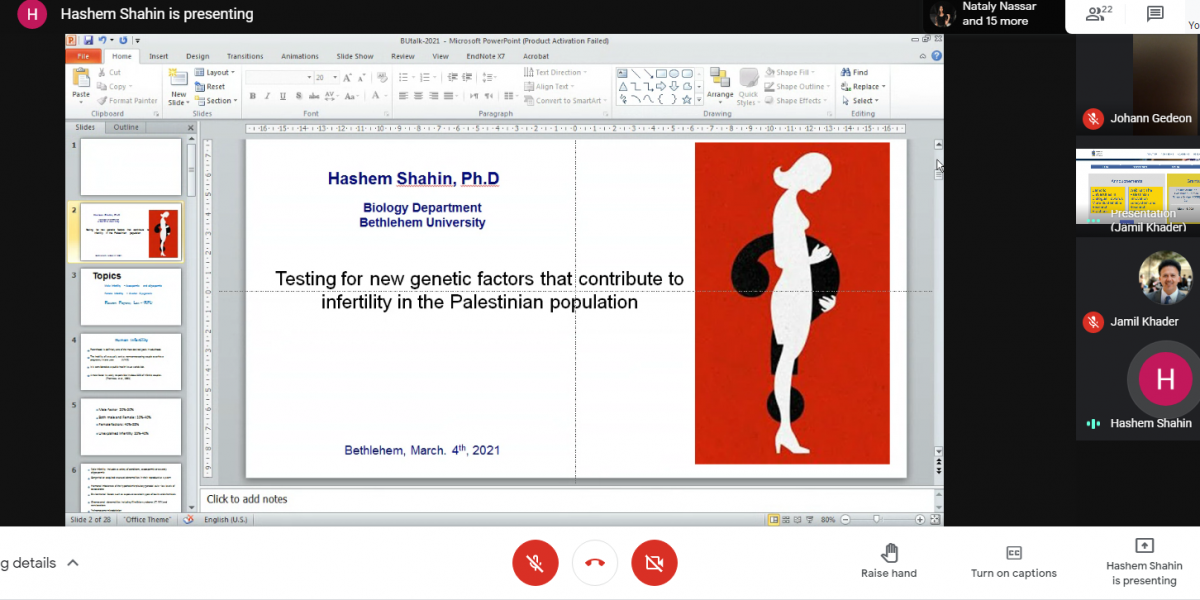Image resolution: width=1200 pixels, height=600 pixels.
Task: Click the Redo icon in PowerPoint
Action: click(123, 41)
